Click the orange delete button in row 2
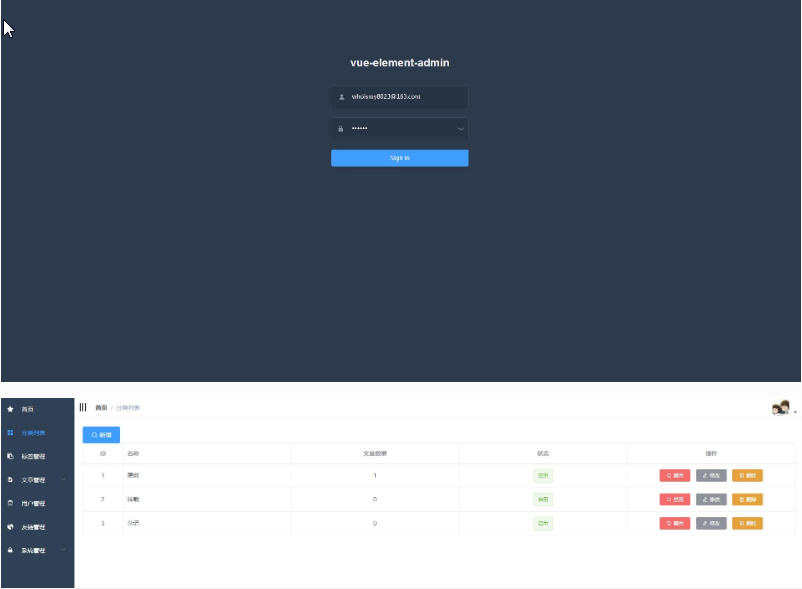The width and height of the screenshot is (802, 589). [x=747, y=500]
